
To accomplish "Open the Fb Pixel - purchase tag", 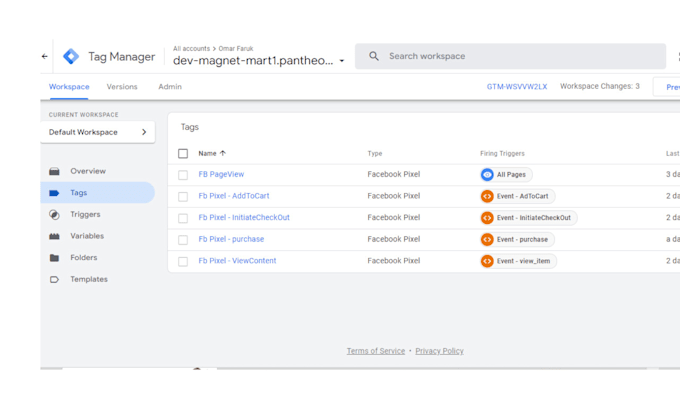I will pyautogui.click(x=231, y=239).
